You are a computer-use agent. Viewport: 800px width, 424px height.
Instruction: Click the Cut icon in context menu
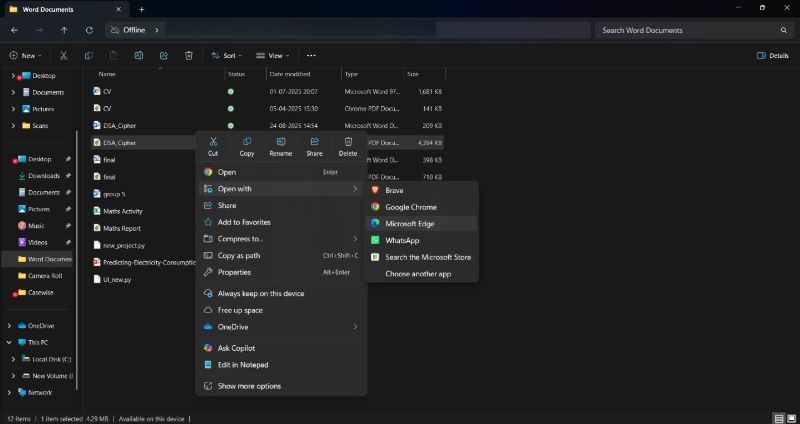(213, 146)
